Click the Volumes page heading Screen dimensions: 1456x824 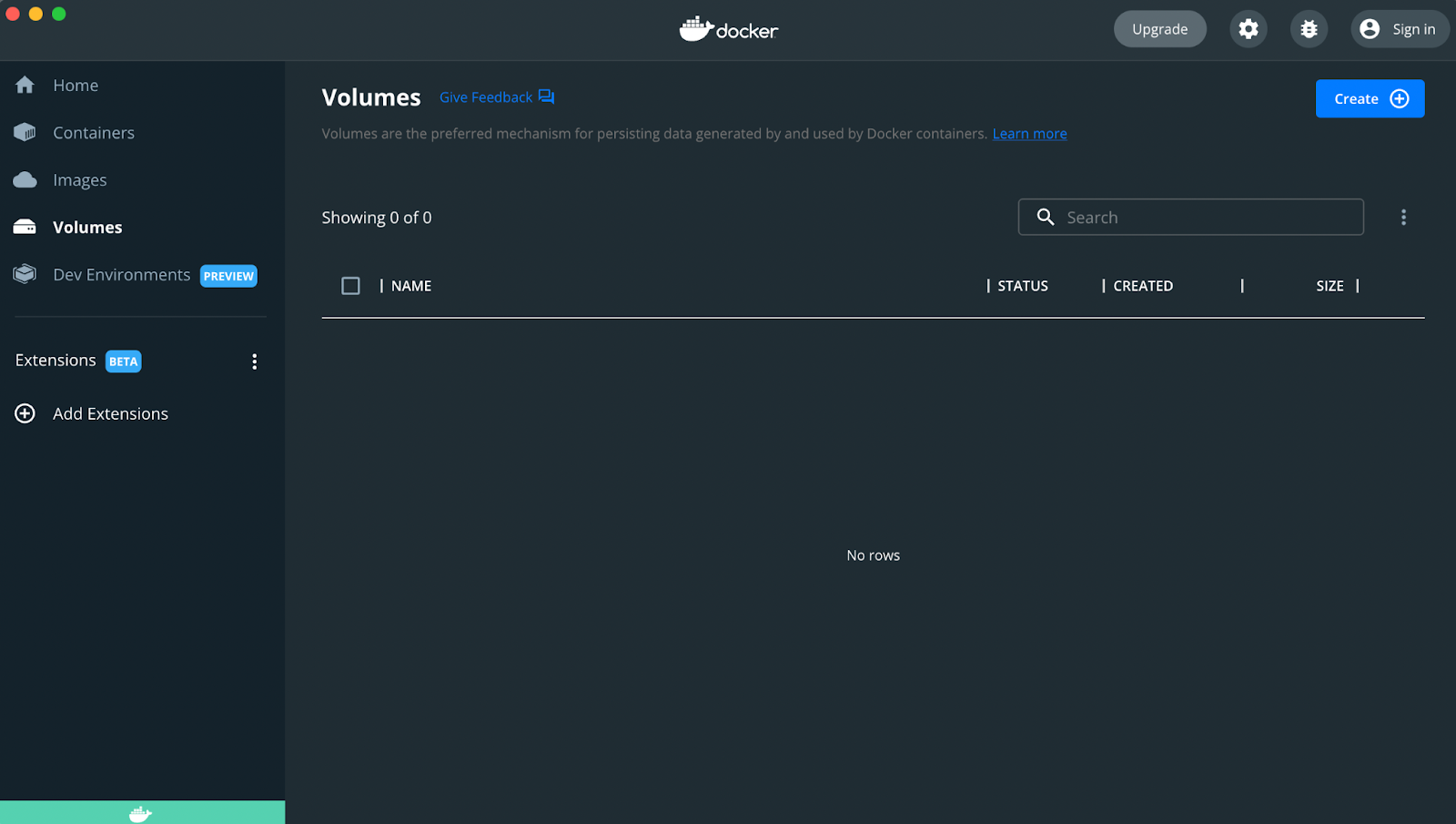371,97
